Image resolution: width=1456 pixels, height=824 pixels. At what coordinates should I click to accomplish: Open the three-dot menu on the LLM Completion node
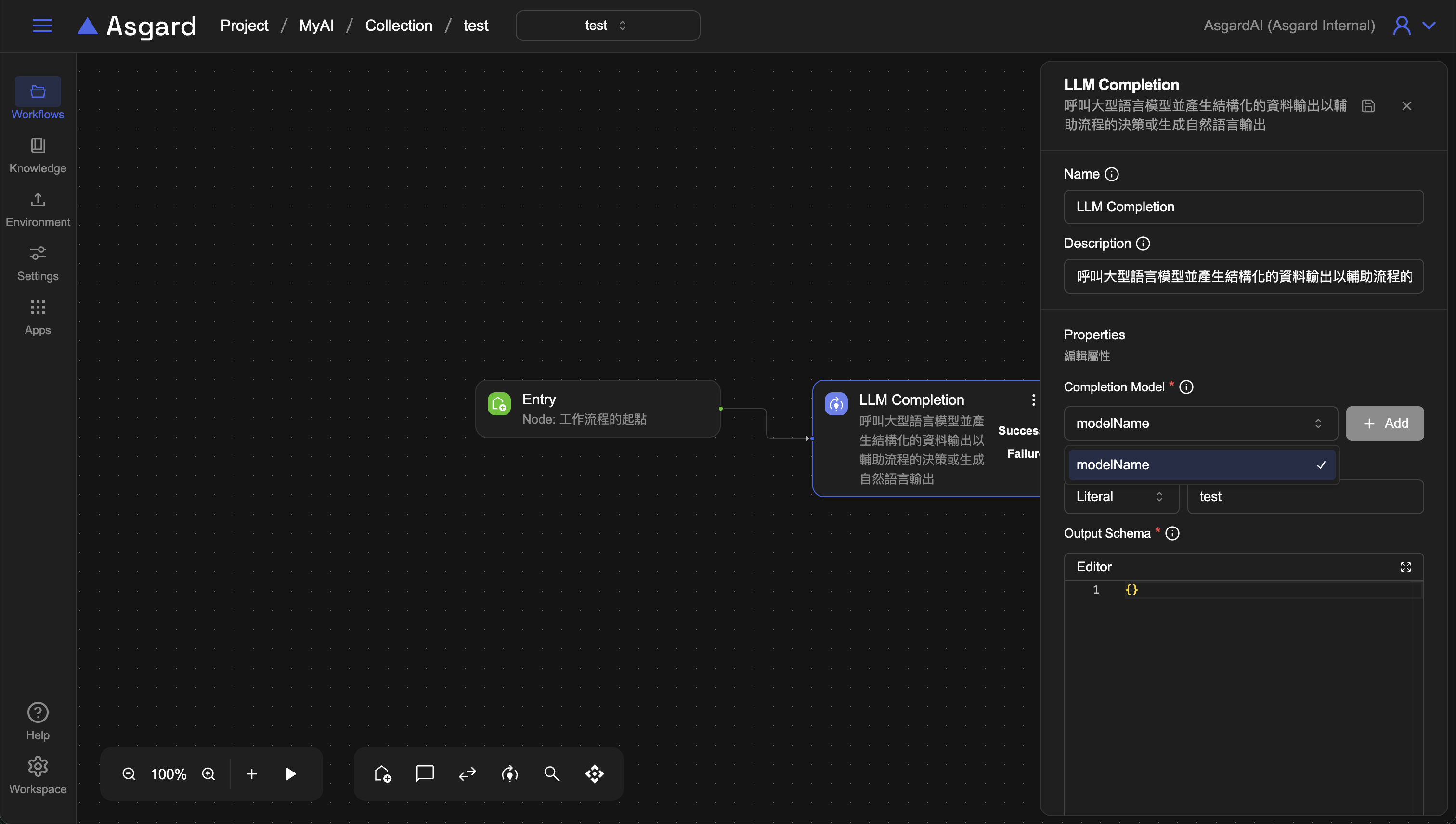click(1033, 400)
